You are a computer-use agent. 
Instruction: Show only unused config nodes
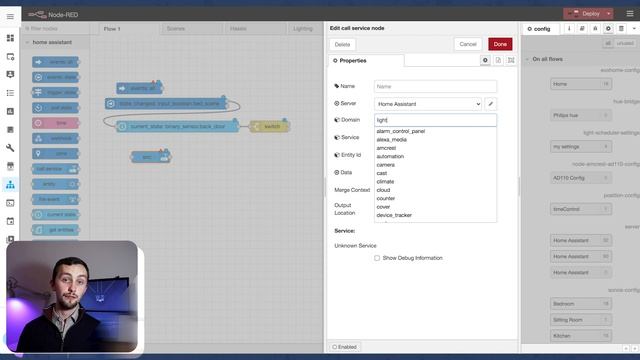tap(625, 43)
